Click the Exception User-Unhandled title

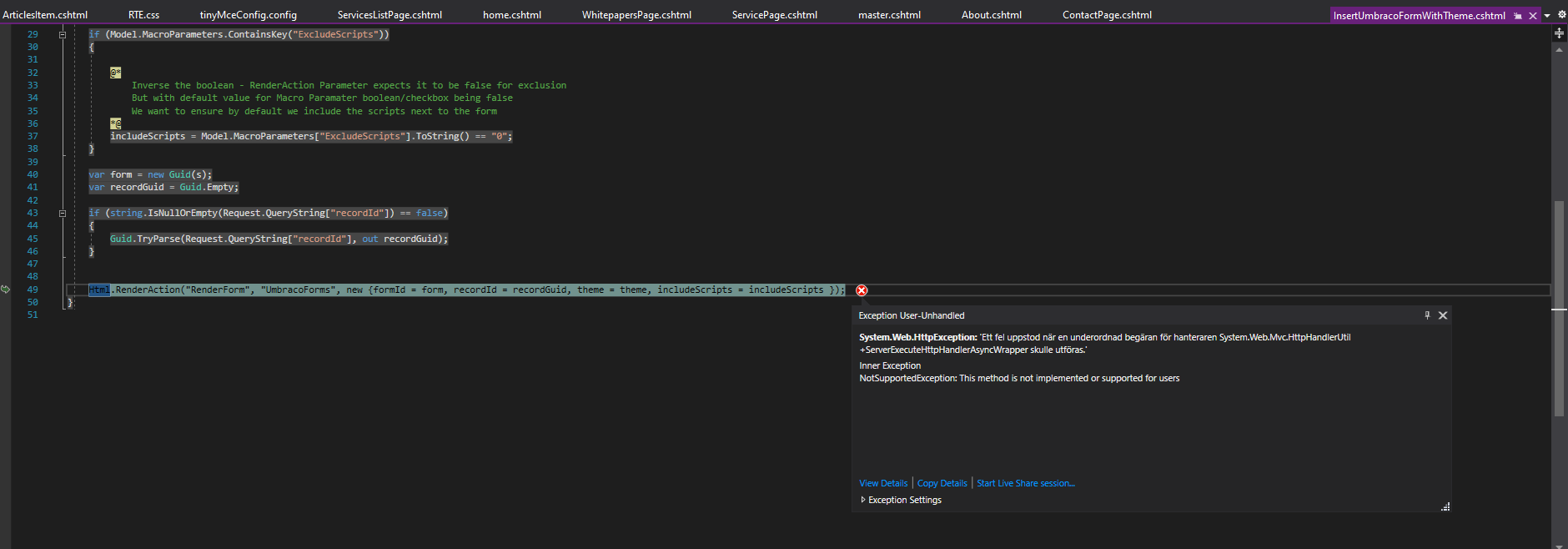pos(912,315)
